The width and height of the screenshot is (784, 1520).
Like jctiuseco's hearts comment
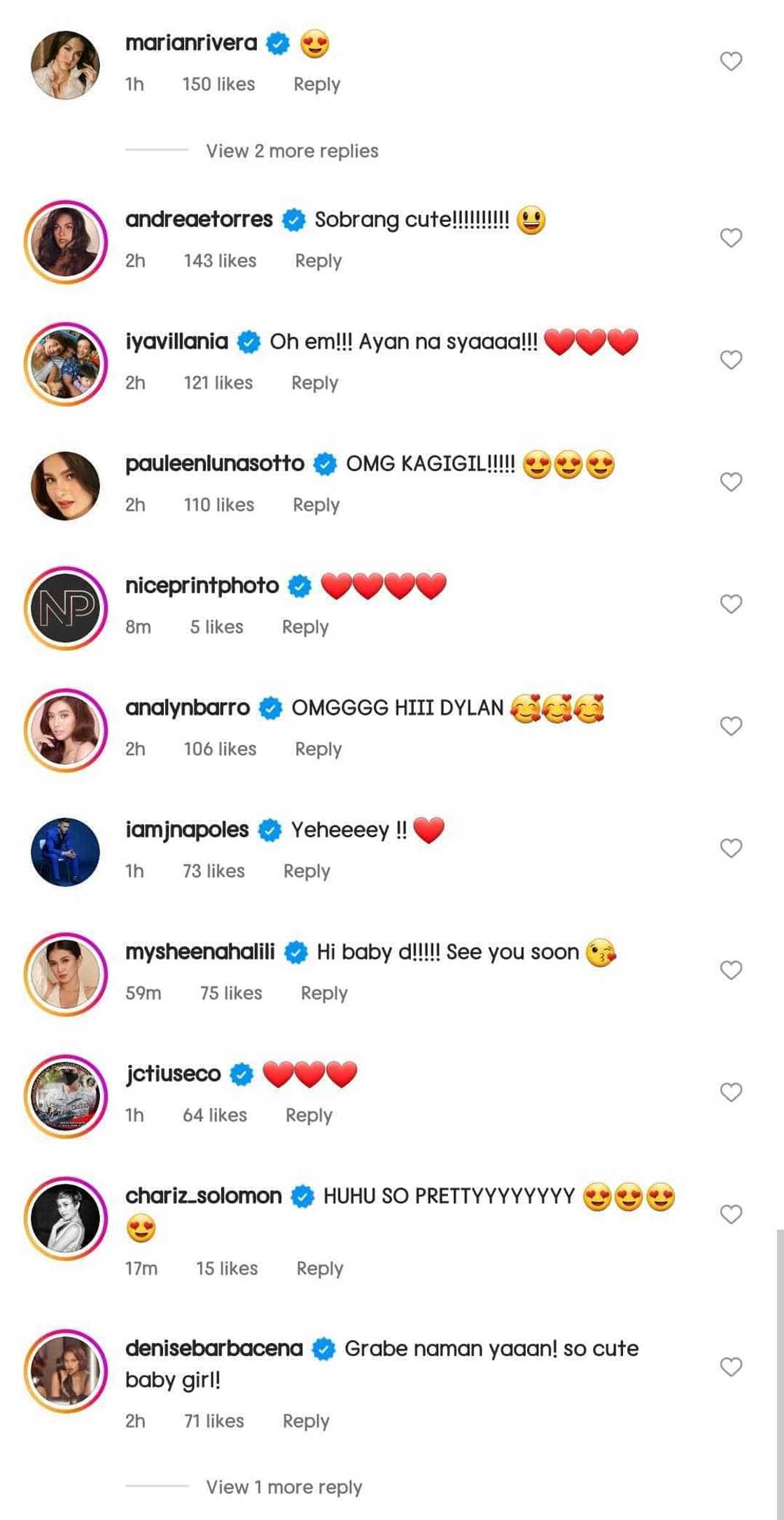click(731, 1092)
